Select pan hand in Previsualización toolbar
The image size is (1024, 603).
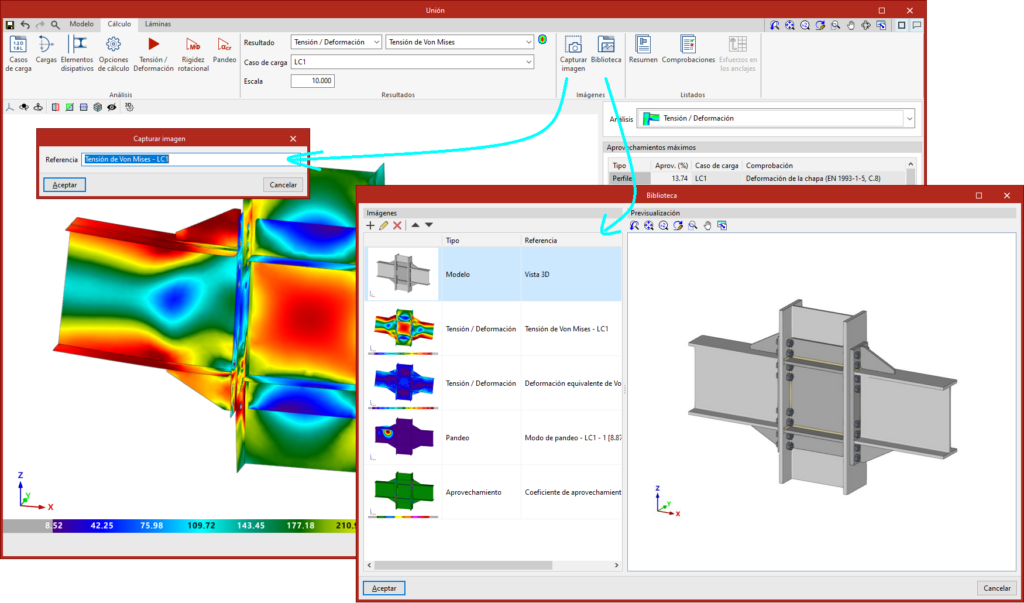point(707,225)
